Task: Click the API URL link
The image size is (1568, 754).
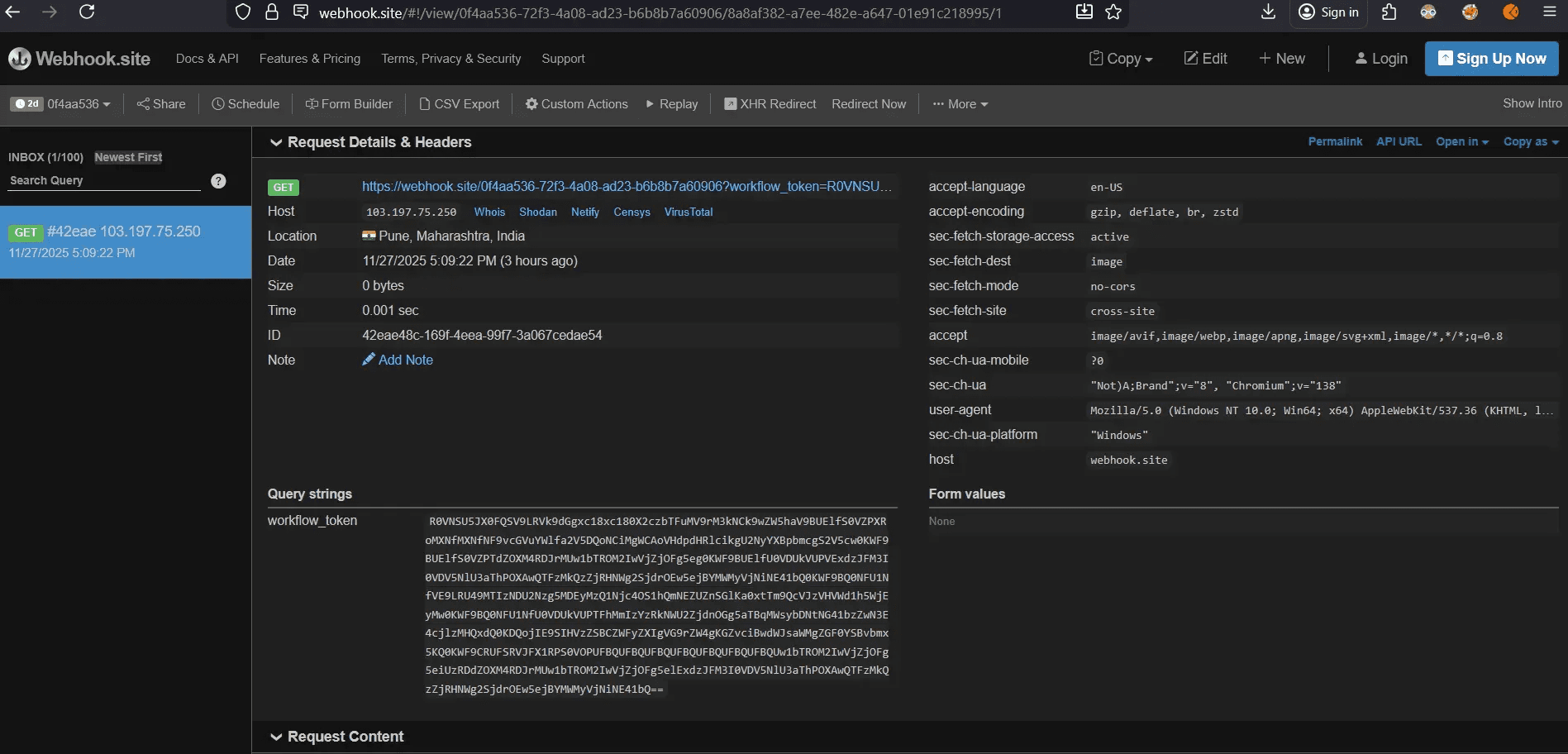Action: tap(1399, 141)
